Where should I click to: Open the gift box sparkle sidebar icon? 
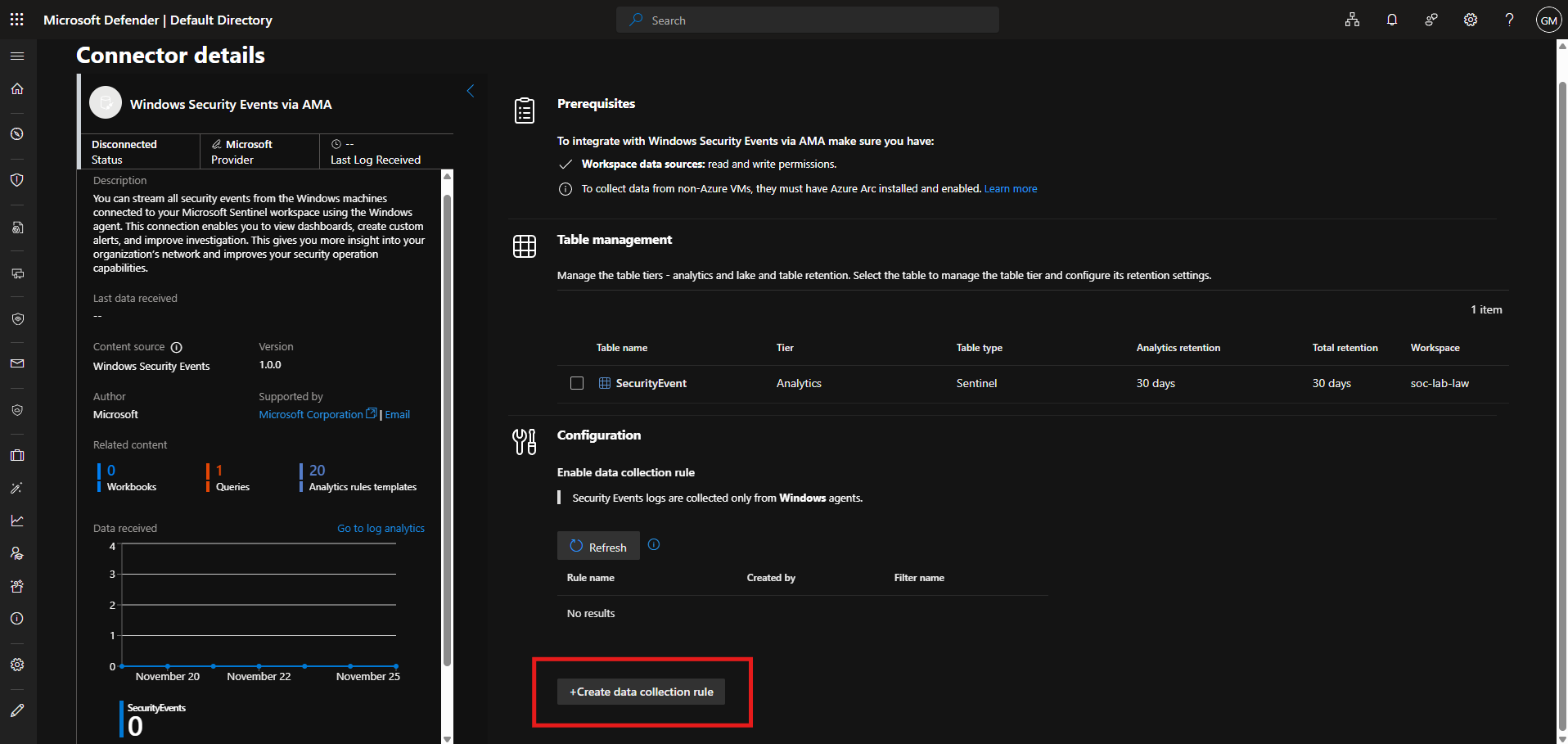(17, 586)
